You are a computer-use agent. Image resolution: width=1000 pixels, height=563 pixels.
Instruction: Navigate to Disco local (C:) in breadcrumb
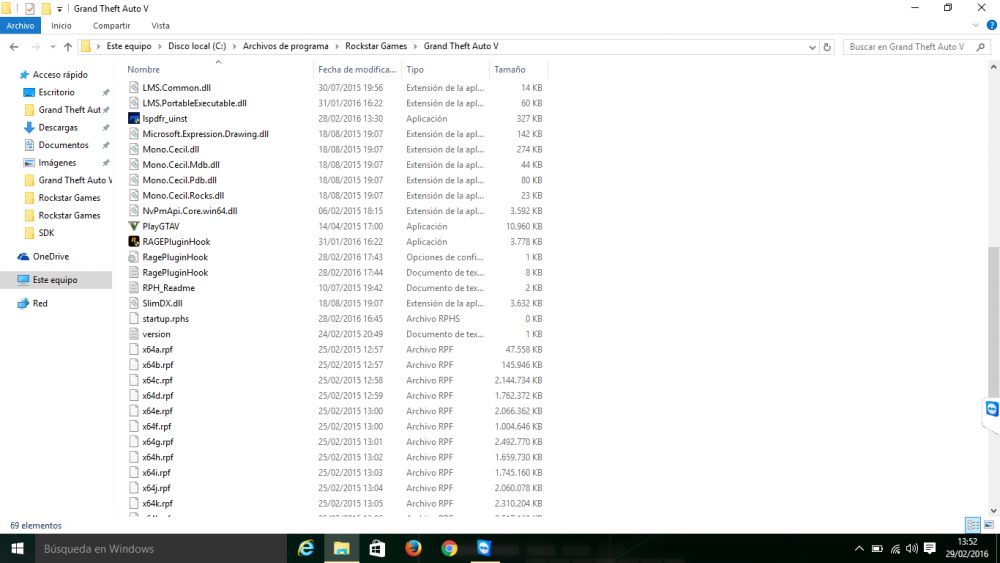[x=197, y=47]
